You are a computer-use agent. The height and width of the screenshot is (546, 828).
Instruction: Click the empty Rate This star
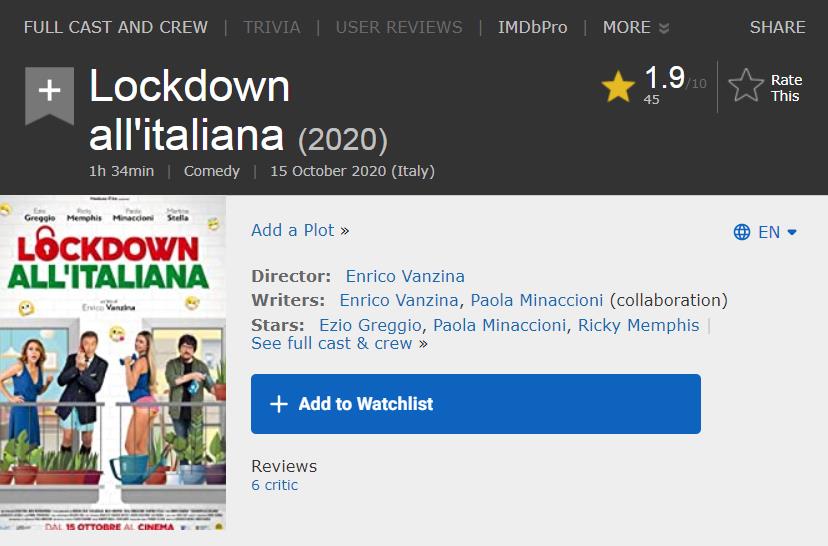click(746, 86)
